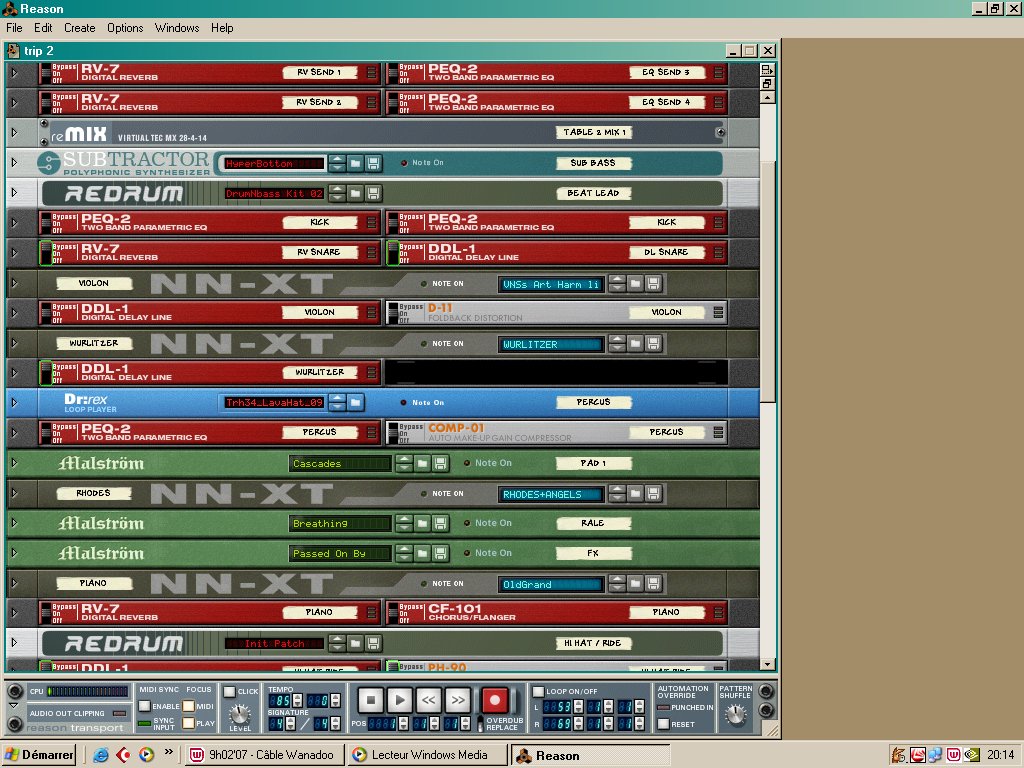Start playback with the Play button
Viewport: 1024px width, 768px height.
(x=400, y=701)
